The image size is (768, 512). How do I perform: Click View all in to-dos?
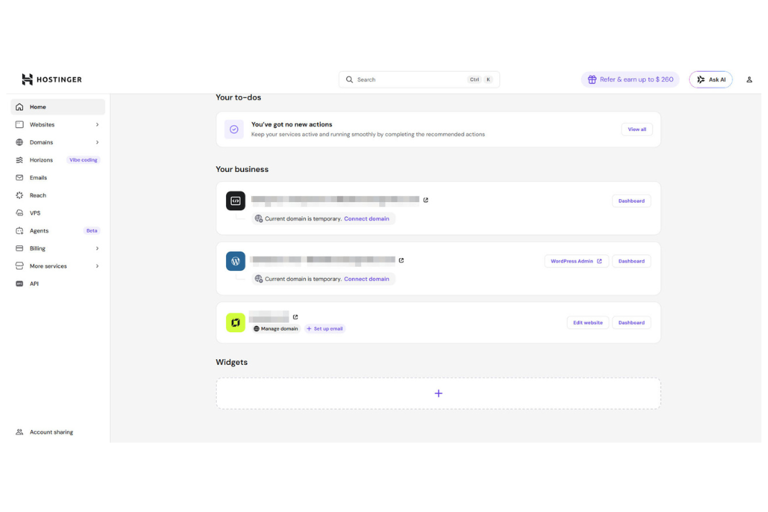tap(637, 129)
